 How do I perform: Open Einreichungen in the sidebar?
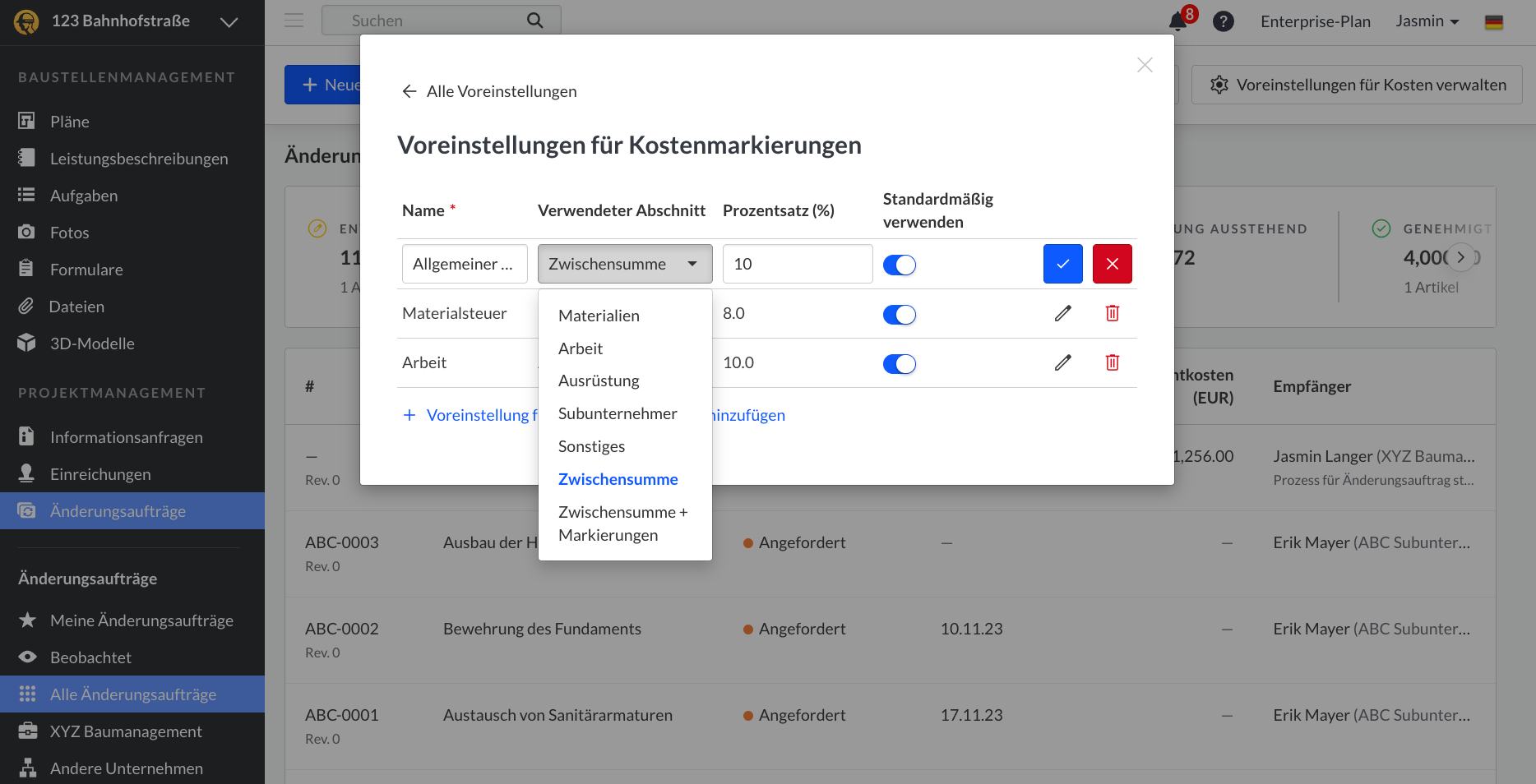coord(132,474)
